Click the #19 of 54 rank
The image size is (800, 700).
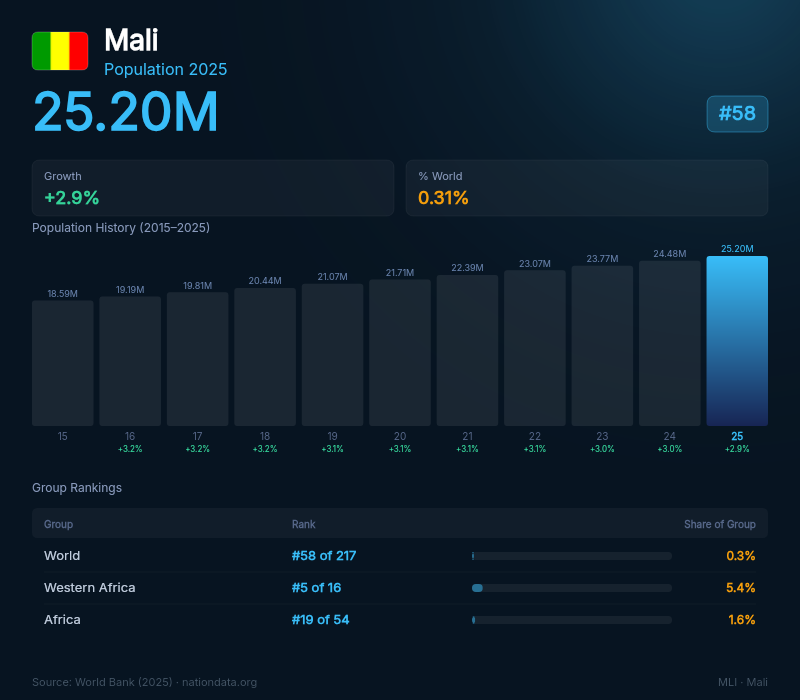click(x=320, y=620)
